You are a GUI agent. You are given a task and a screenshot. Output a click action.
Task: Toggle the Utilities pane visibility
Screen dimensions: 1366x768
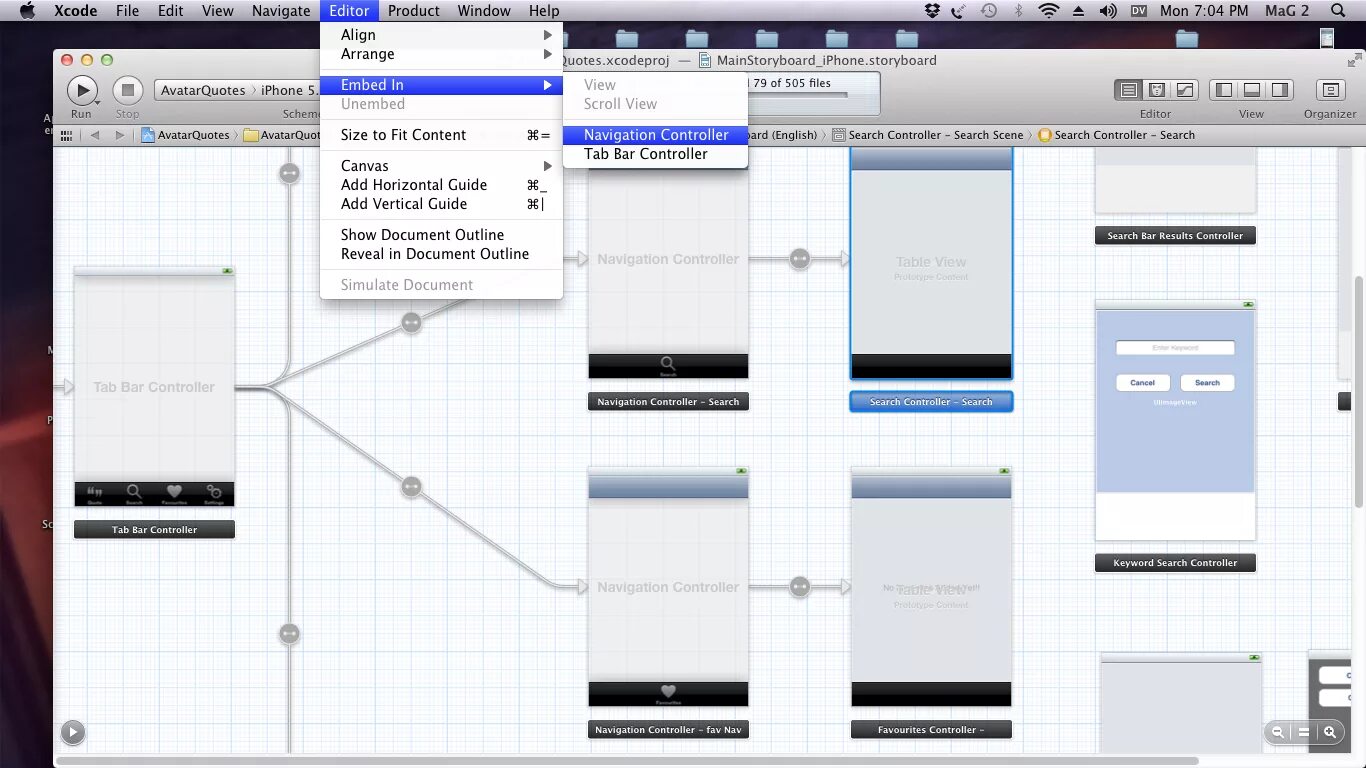coord(1279,90)
